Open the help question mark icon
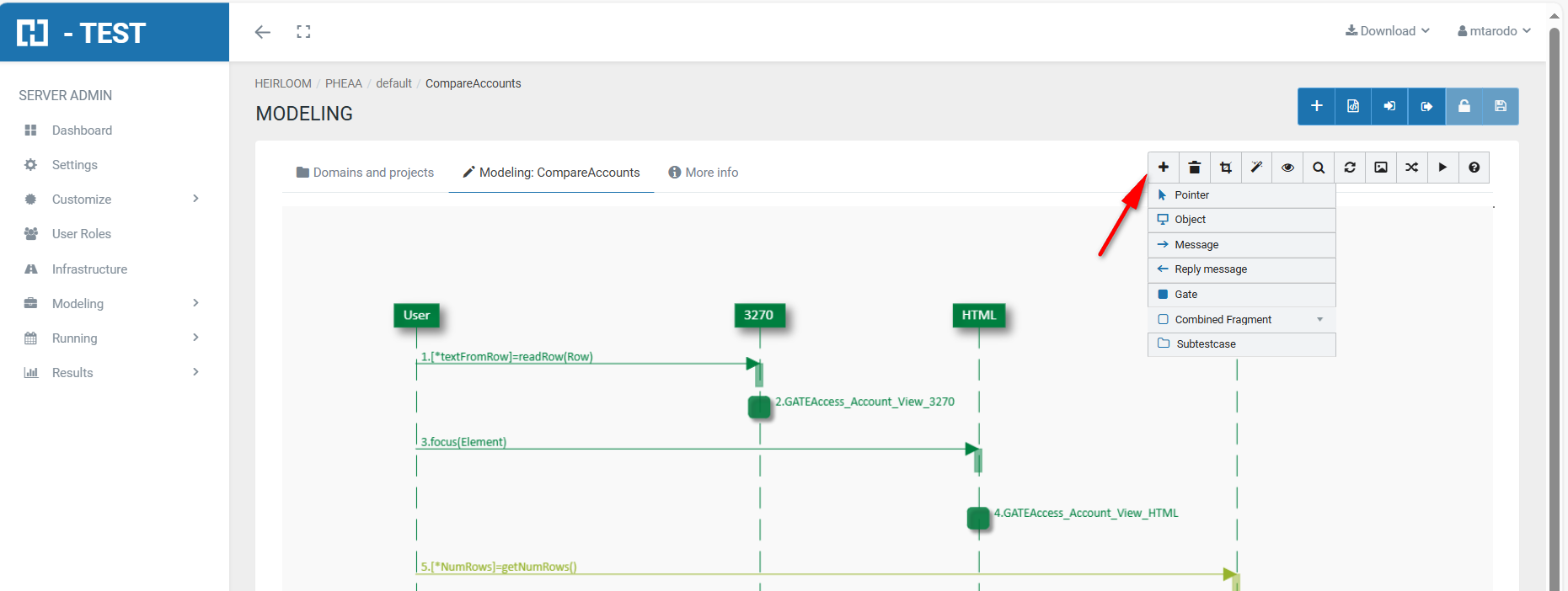 click(x=1474, y=168)
